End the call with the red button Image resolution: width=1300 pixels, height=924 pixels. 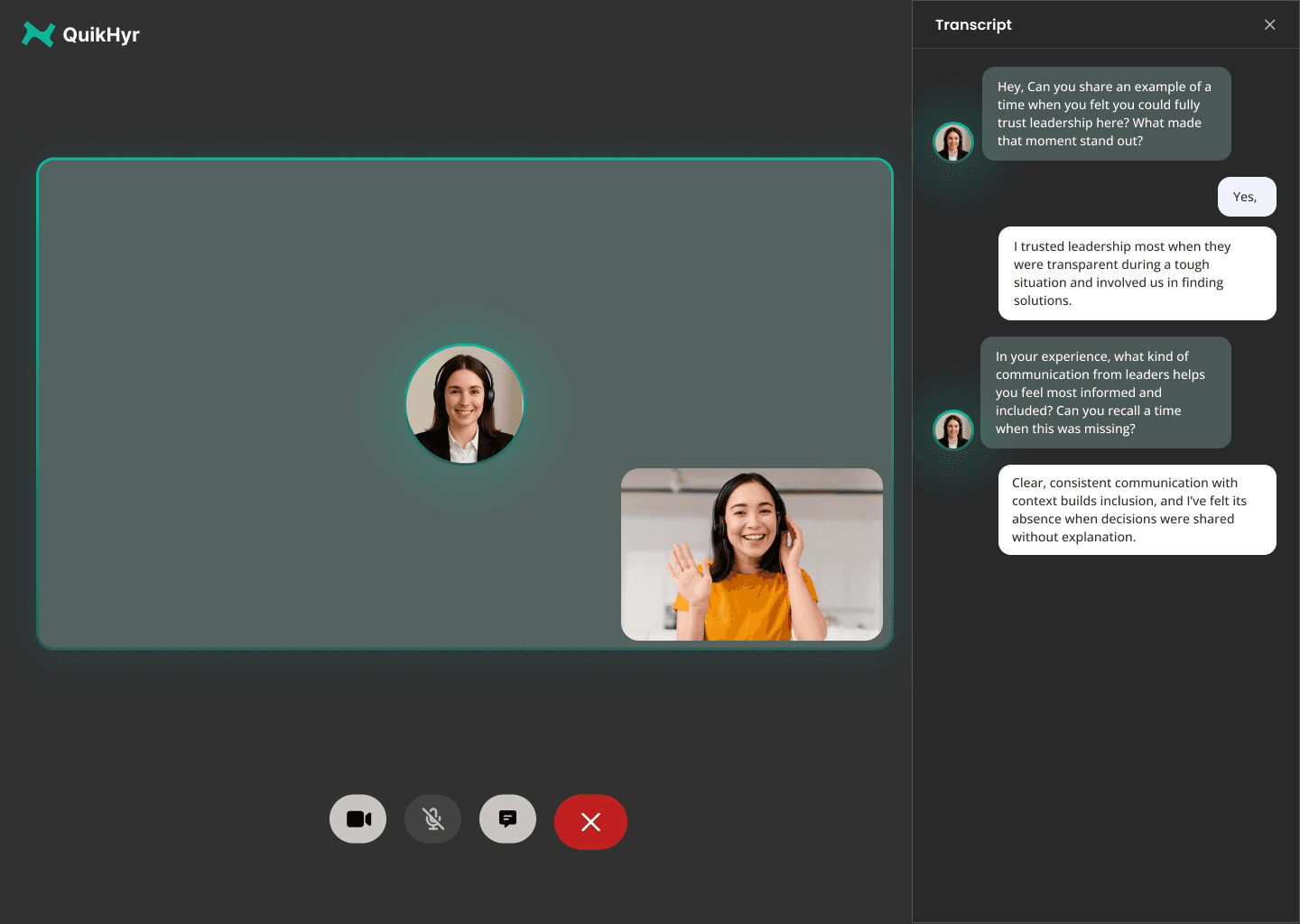click(591, 822)
